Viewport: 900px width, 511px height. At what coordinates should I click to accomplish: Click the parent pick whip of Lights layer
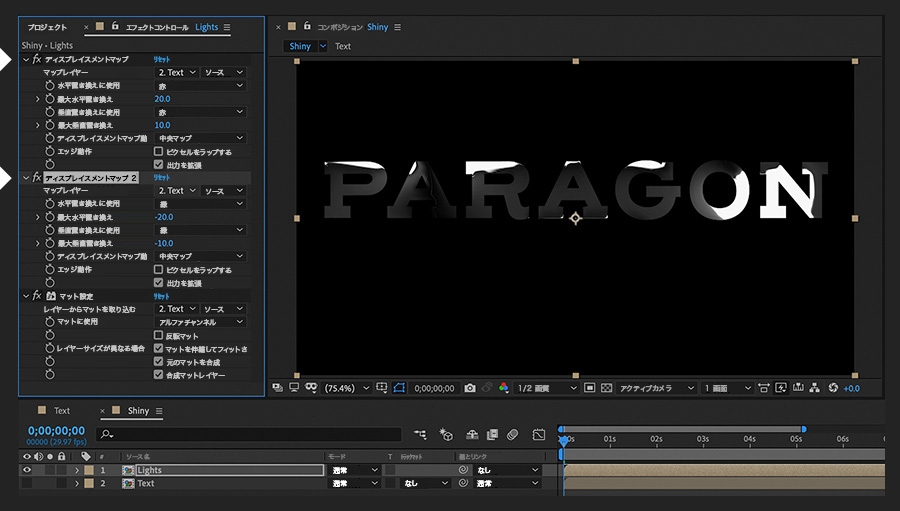(463, 470)
